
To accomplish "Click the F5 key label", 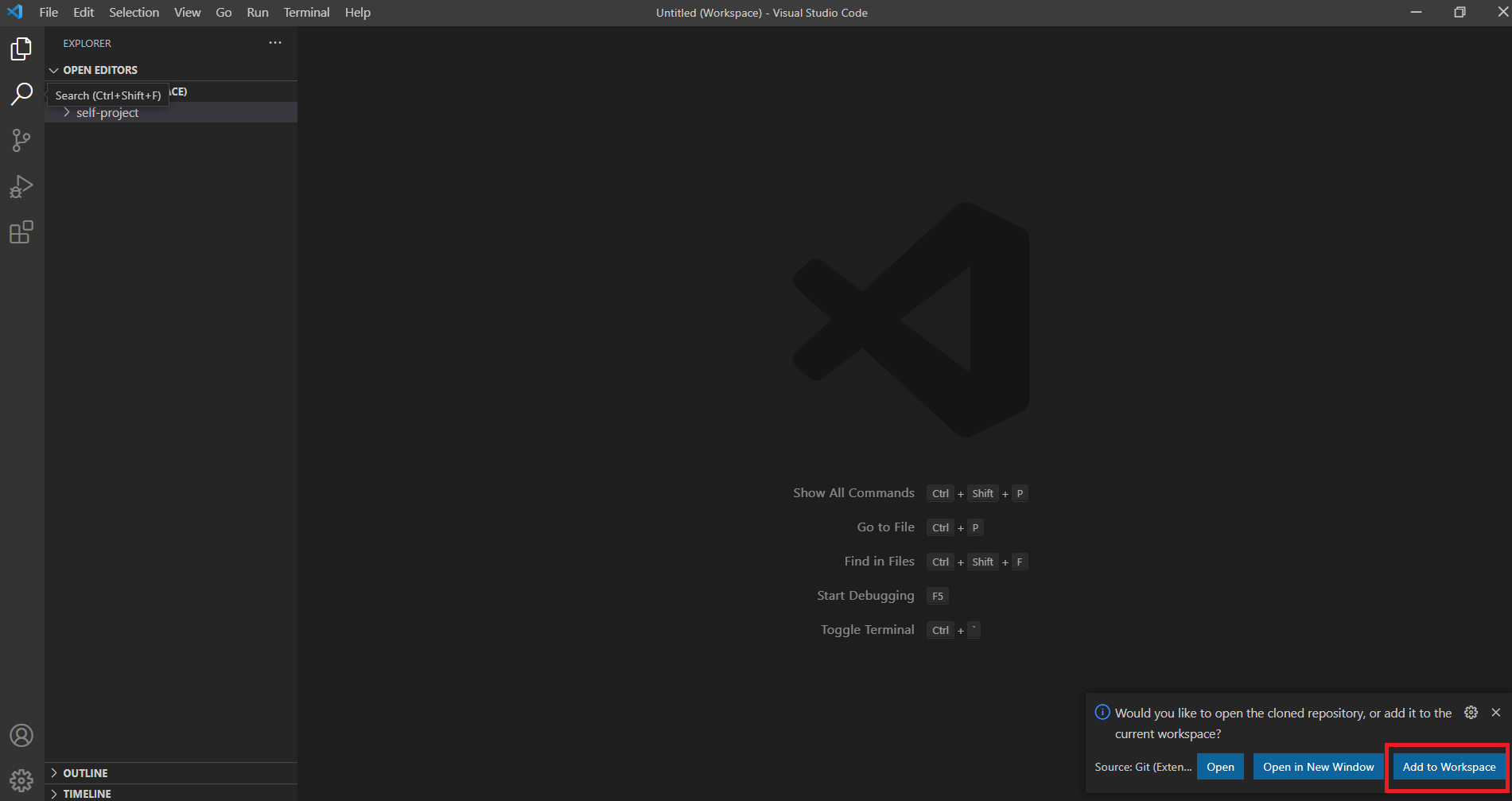I will click(x=938, y=596).
